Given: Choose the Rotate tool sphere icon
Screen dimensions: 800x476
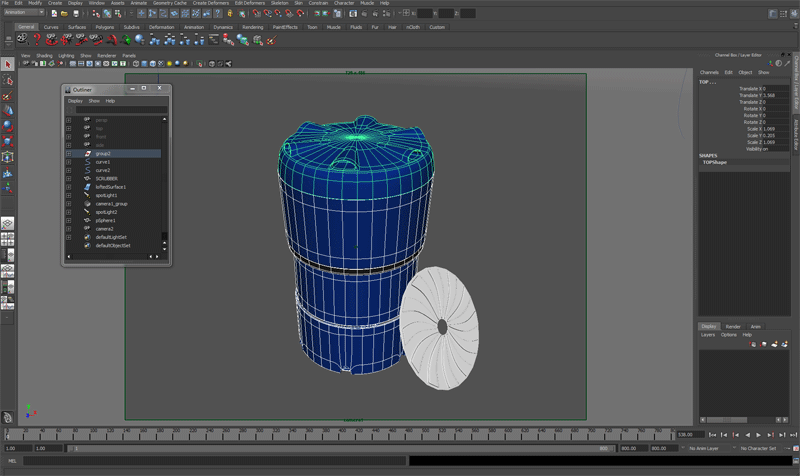Looking at the screenshot, I should [x=7, y=126].
